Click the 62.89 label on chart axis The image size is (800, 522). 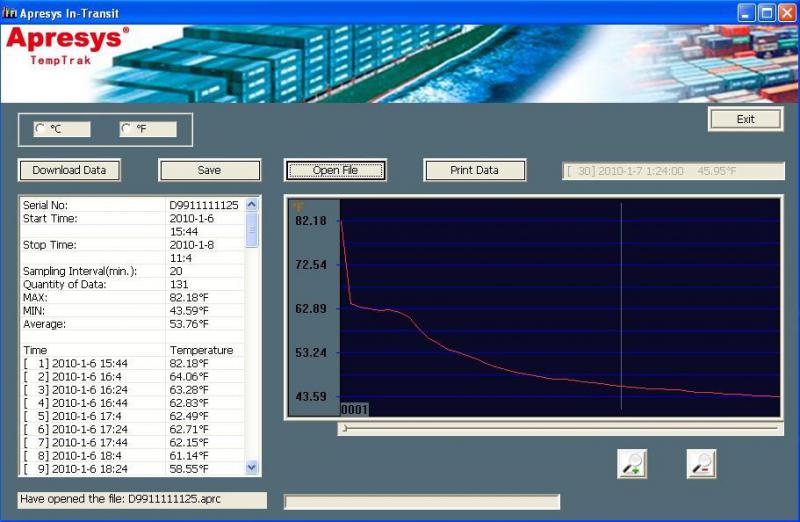pyautogui.click(x=311, y=309)
